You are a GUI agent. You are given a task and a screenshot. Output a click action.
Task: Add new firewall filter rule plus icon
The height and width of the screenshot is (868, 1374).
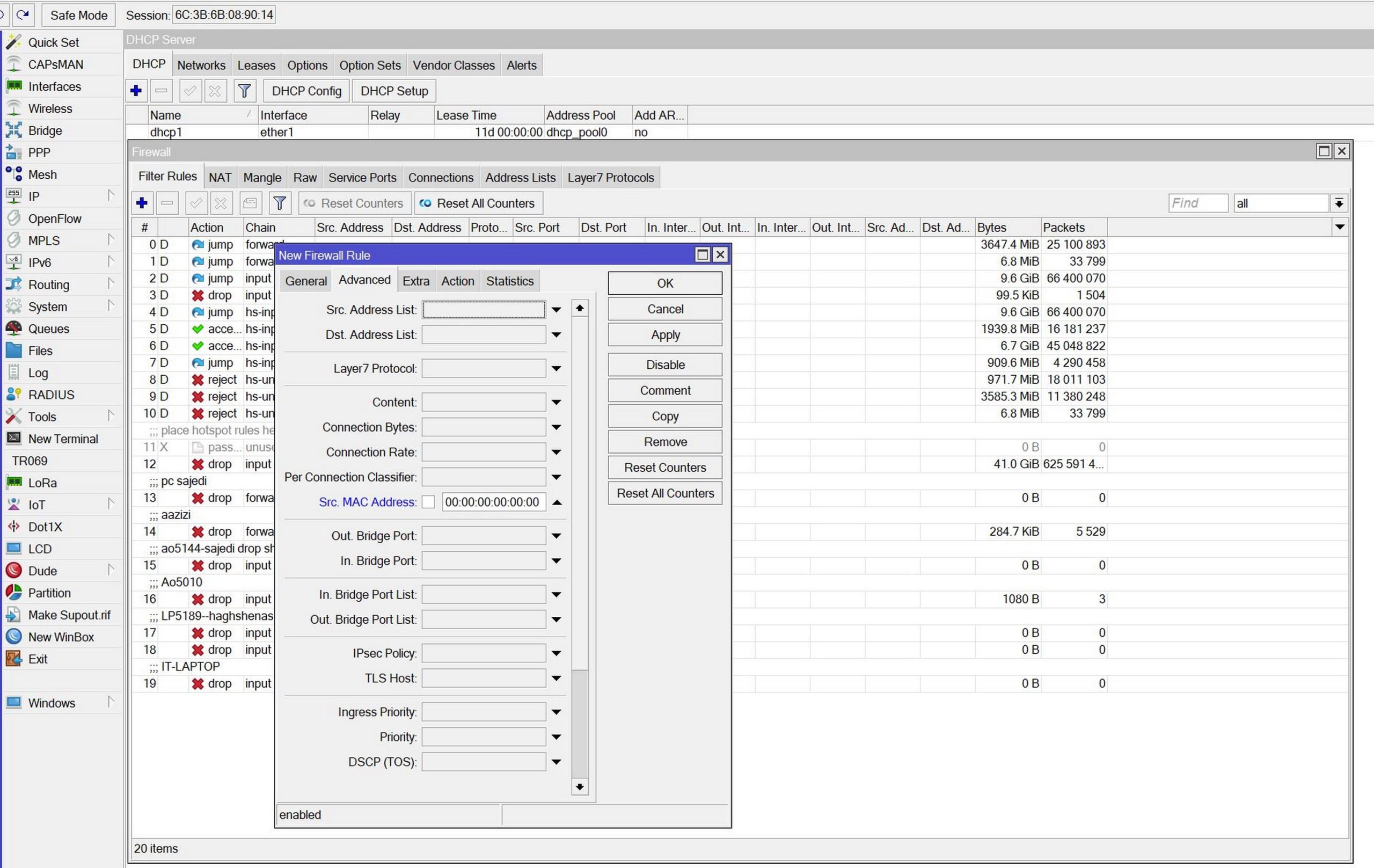pos(142,203)
